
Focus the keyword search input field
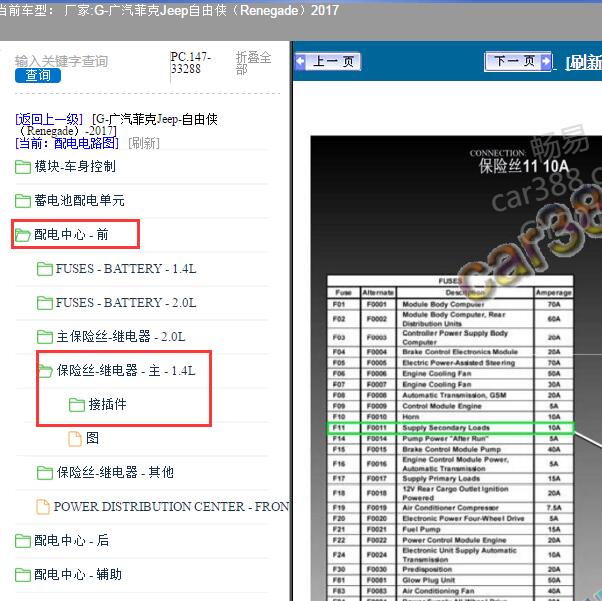(61, 61)
